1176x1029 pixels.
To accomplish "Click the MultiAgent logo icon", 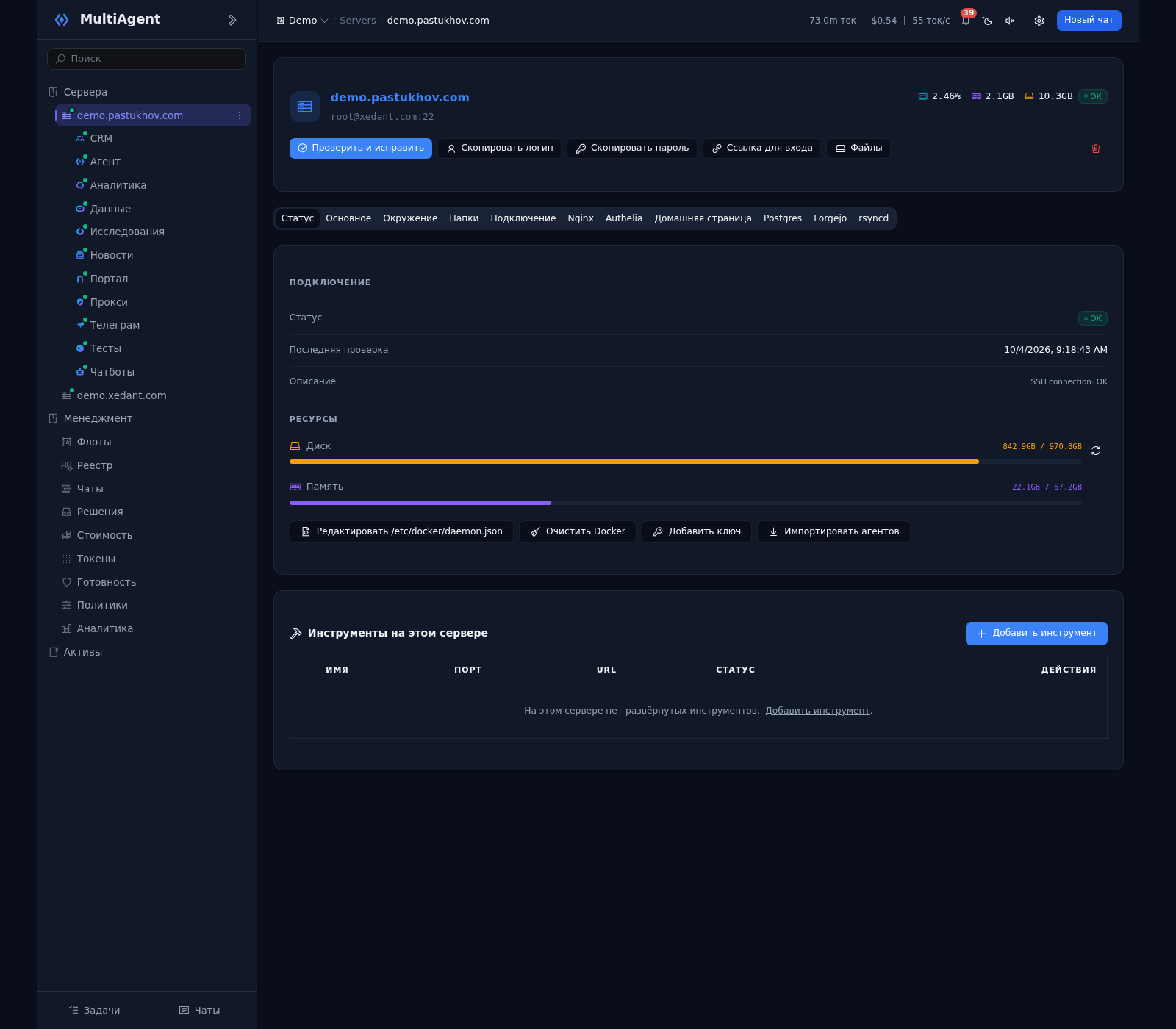I will click(x=62, y=20).
